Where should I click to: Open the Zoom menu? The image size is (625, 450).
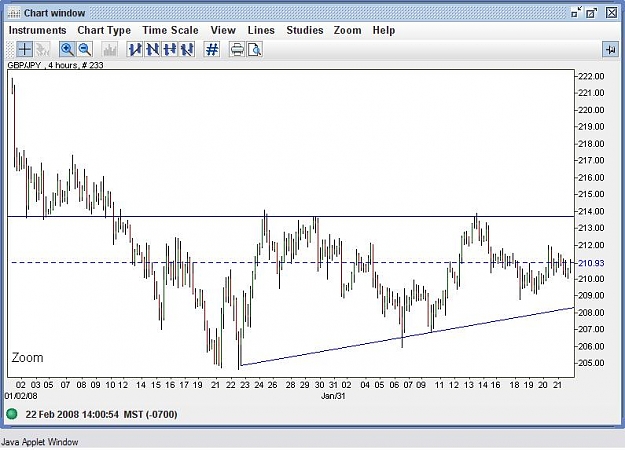pyautogui.click(x=348, y=30)
